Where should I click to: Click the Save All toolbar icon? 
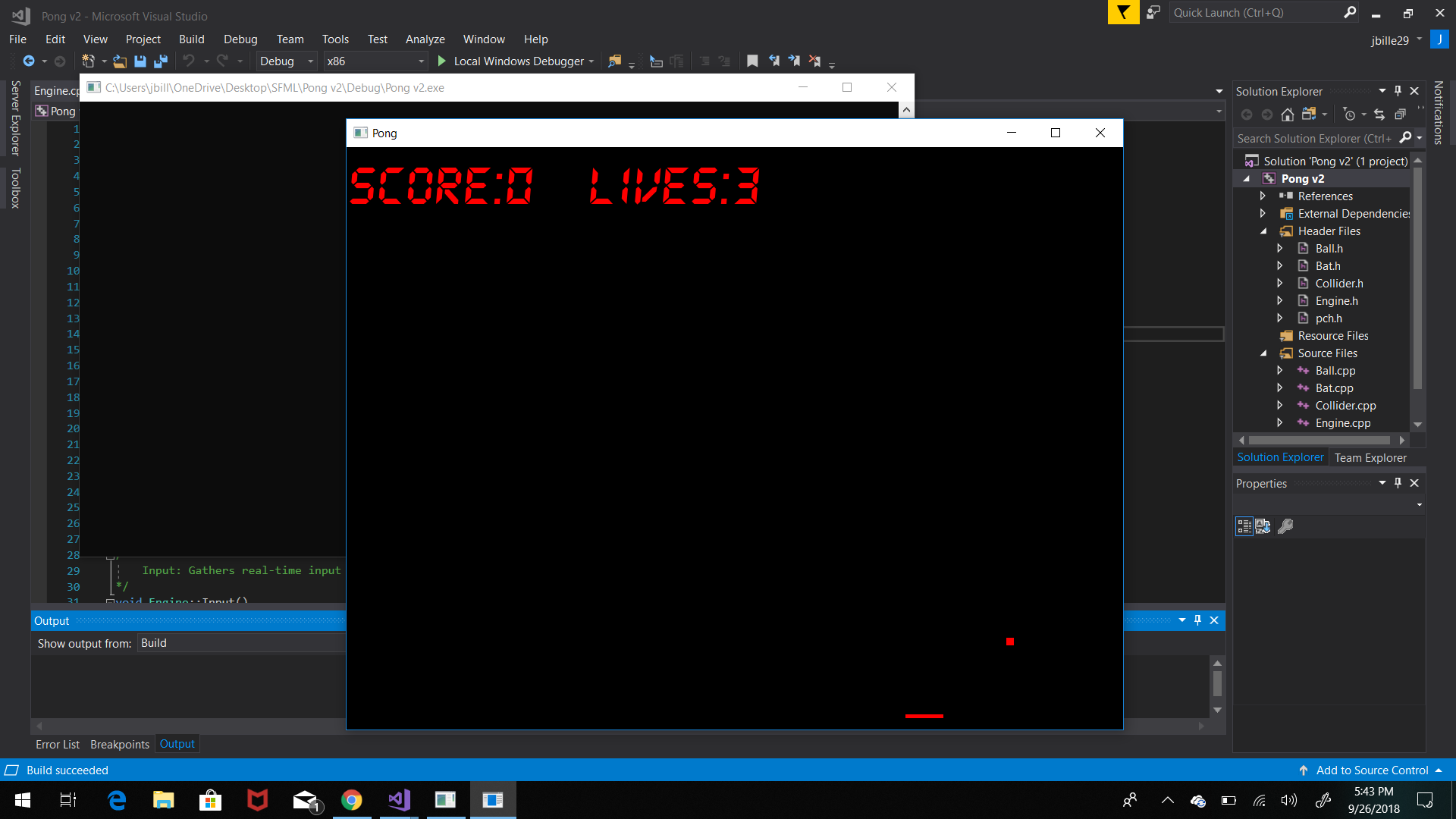click(x=161, y=61)
